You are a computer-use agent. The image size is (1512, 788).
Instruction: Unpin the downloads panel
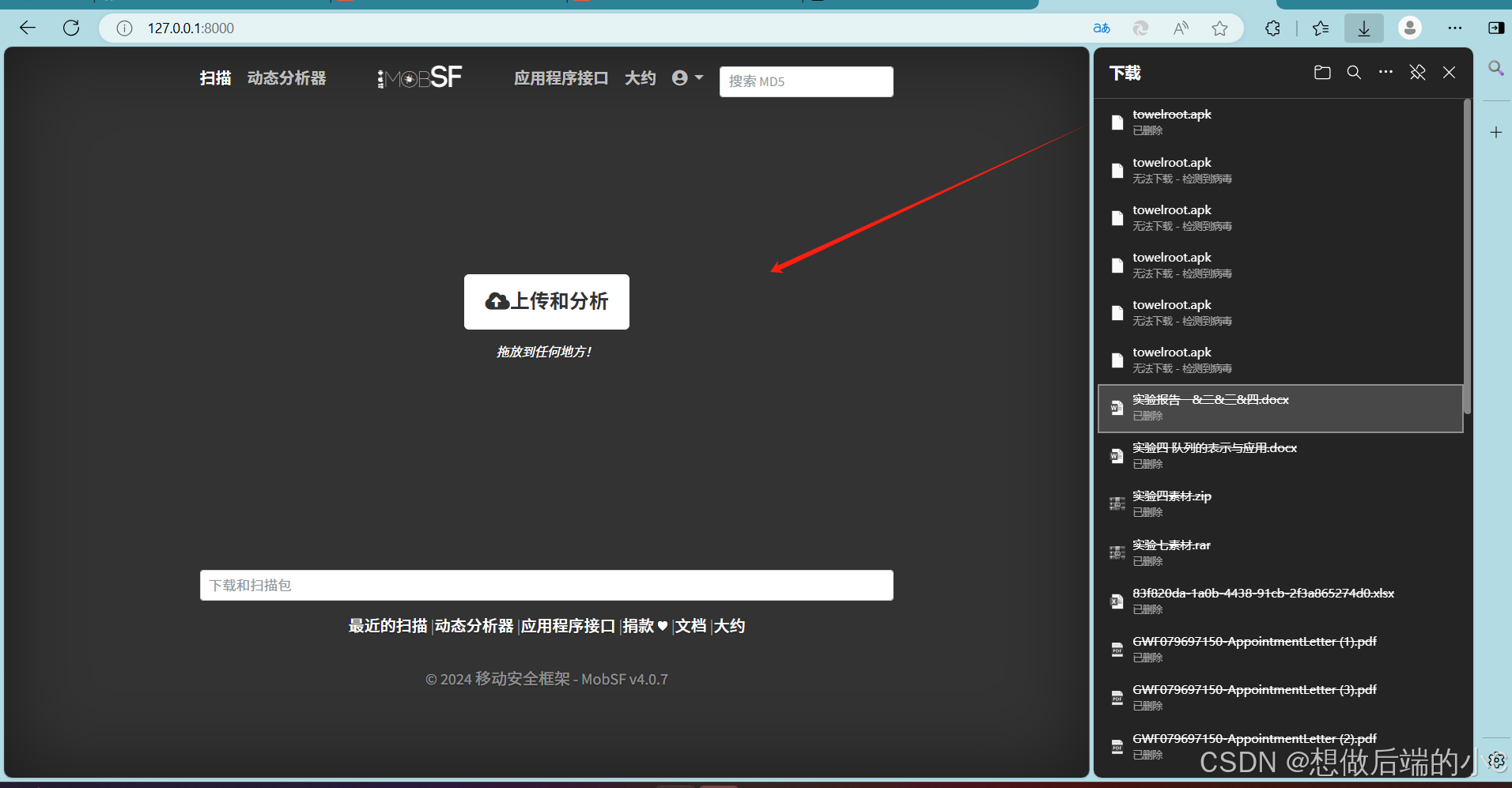point(1418,73)
